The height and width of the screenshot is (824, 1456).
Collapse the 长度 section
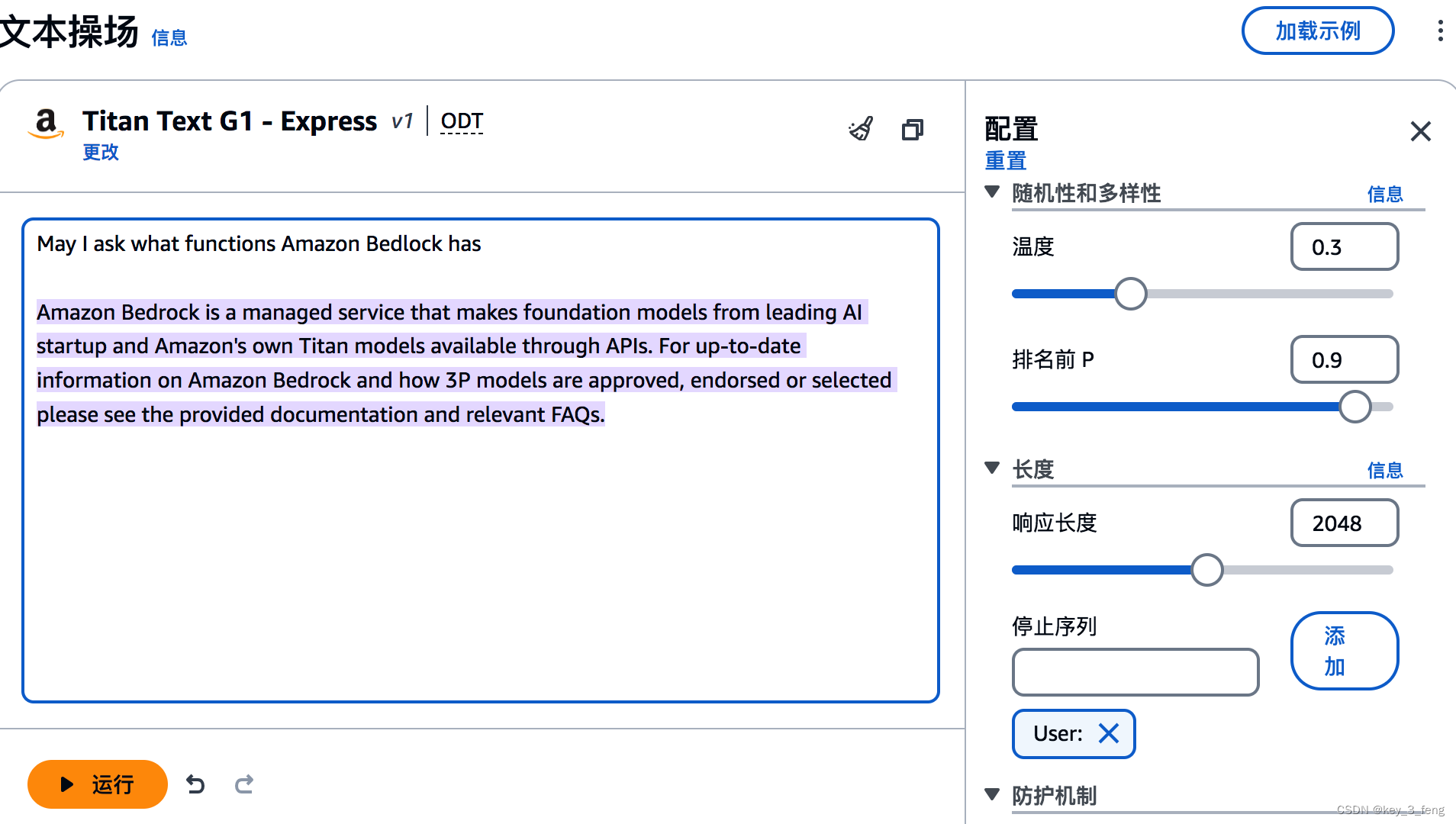coord(992,468)
